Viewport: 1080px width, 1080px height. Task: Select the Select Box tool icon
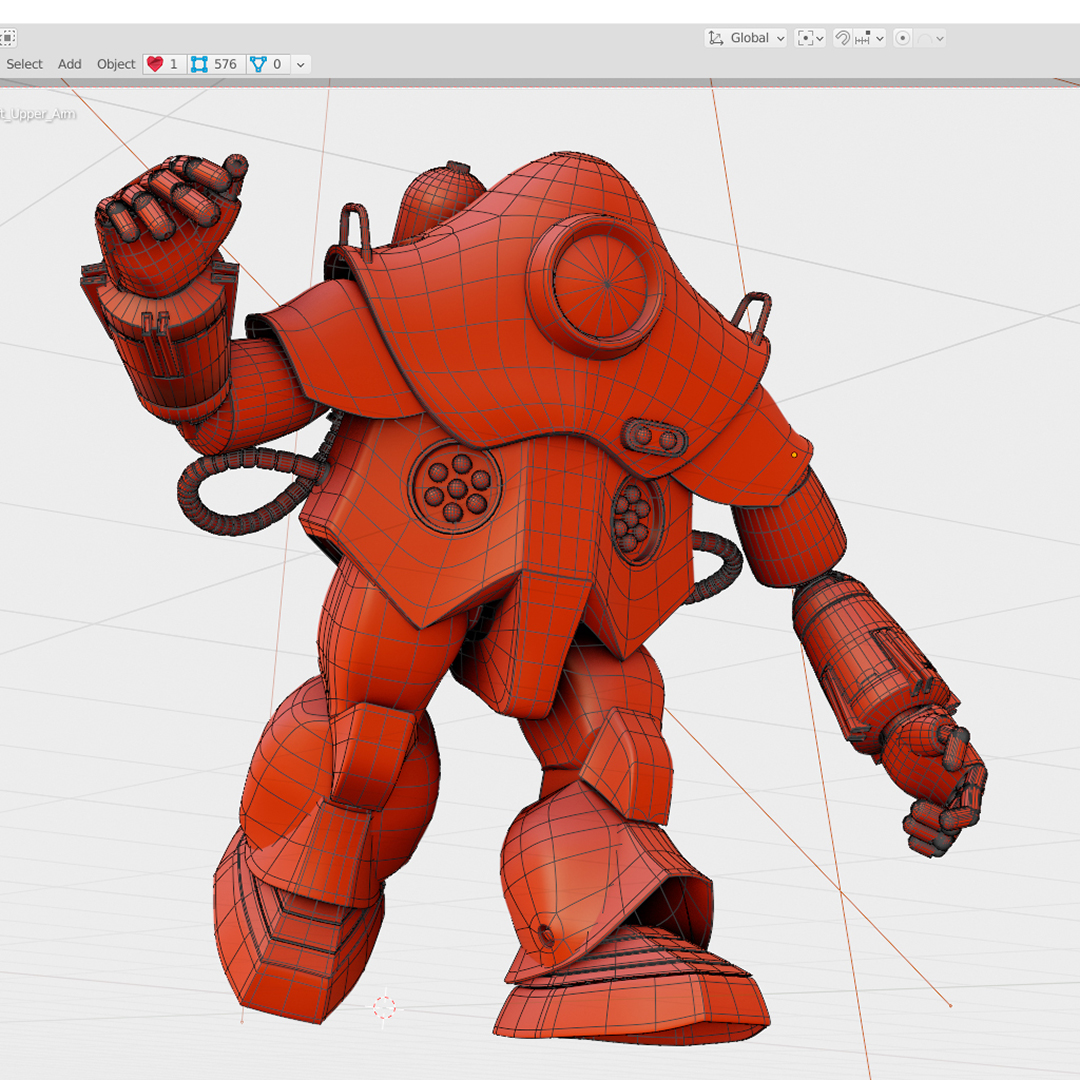tap(7, 38)
